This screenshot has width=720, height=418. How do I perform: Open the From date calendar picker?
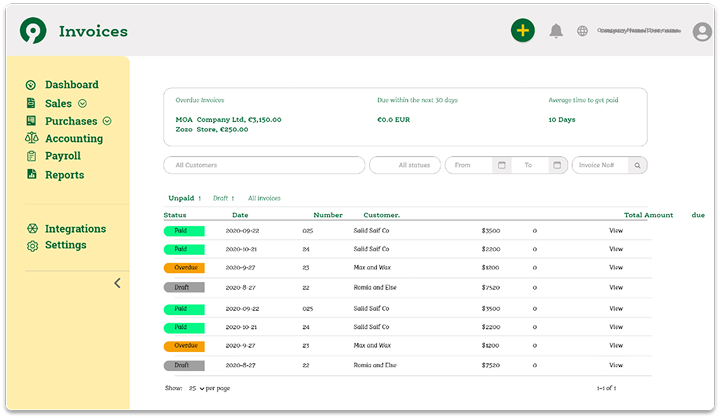tap(501, 165)
